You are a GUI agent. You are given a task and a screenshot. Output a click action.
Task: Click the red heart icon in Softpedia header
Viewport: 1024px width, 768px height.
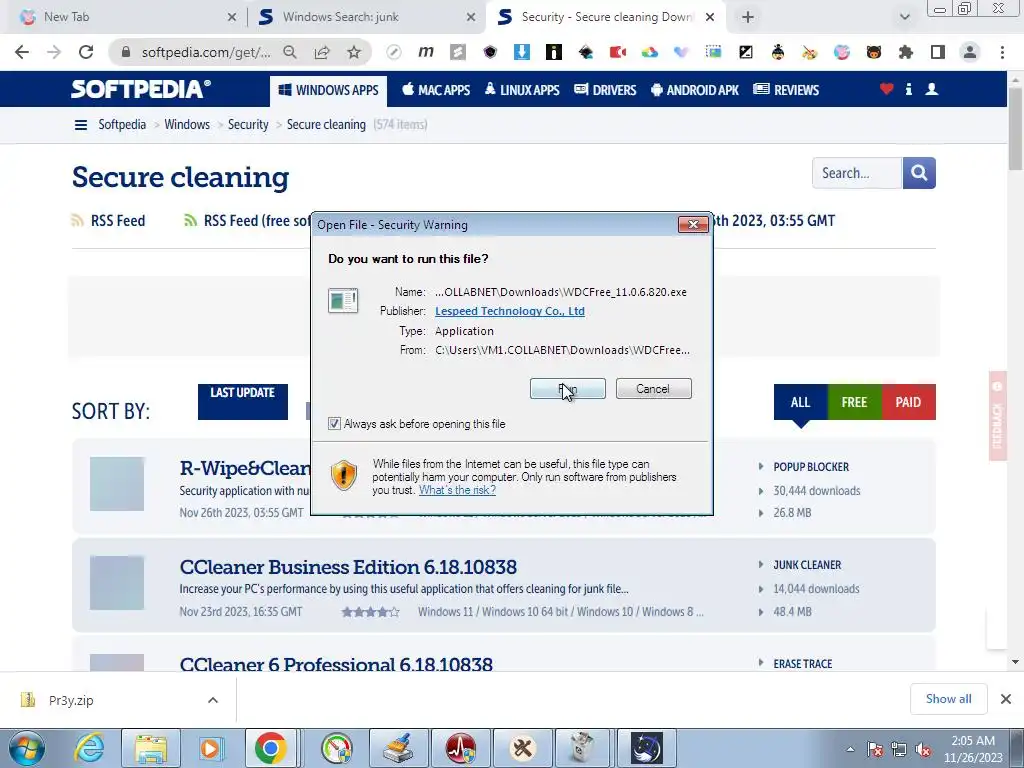(x=886, y=89)
